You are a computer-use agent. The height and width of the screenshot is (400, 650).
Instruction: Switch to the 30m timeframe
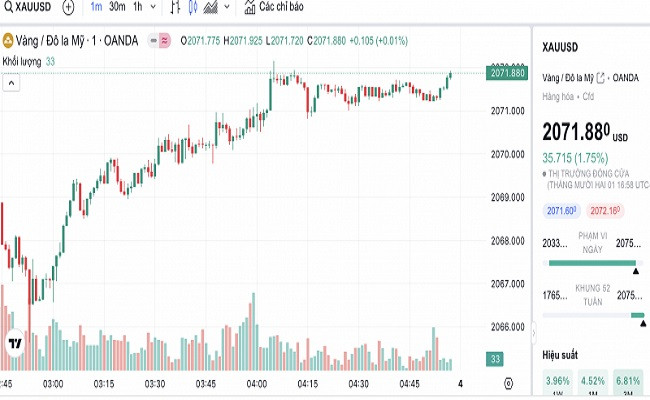(x=117, y=7)
